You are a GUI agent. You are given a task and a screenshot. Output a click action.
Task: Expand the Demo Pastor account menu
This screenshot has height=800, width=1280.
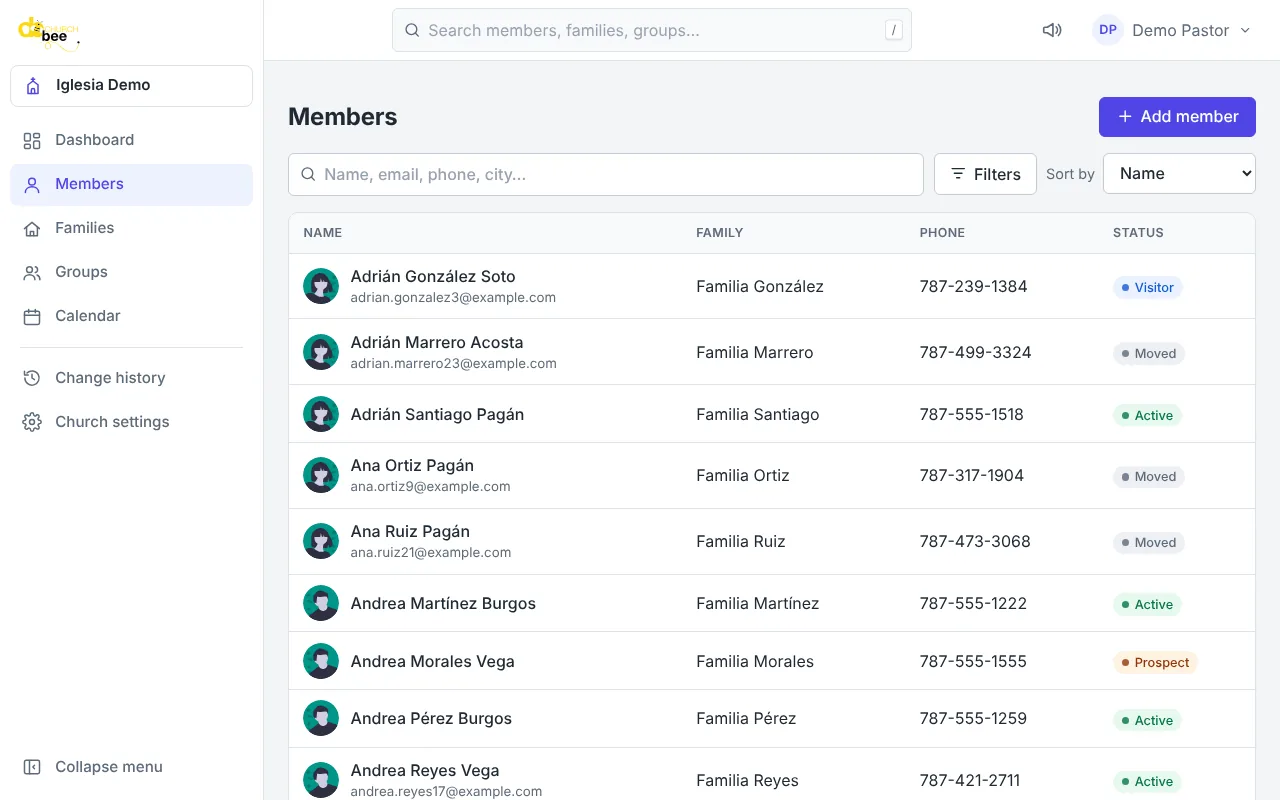[x=1172, y=30]
